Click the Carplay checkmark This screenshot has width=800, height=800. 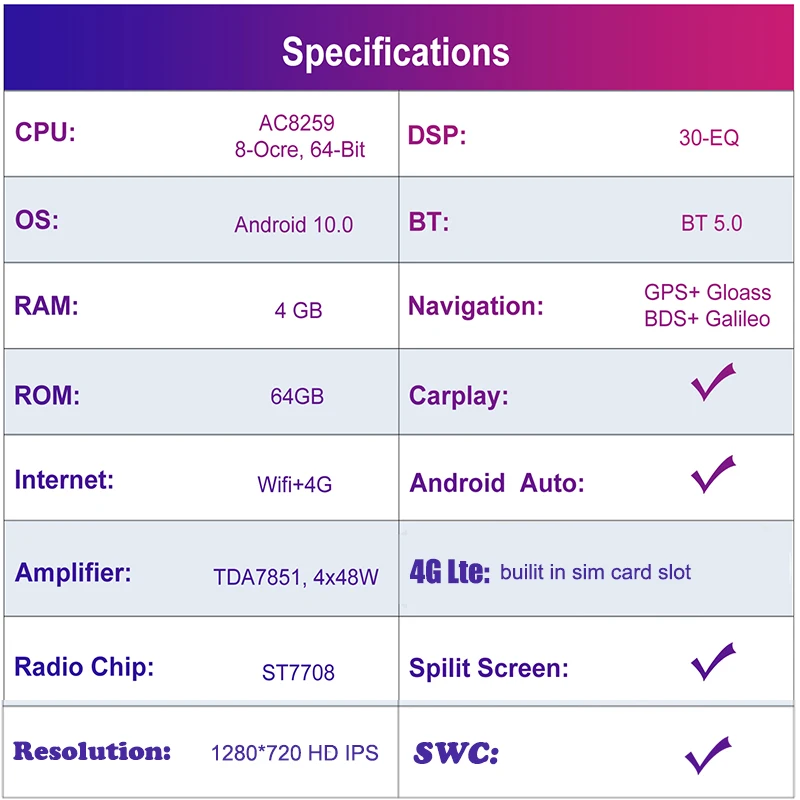pos(712,383)
